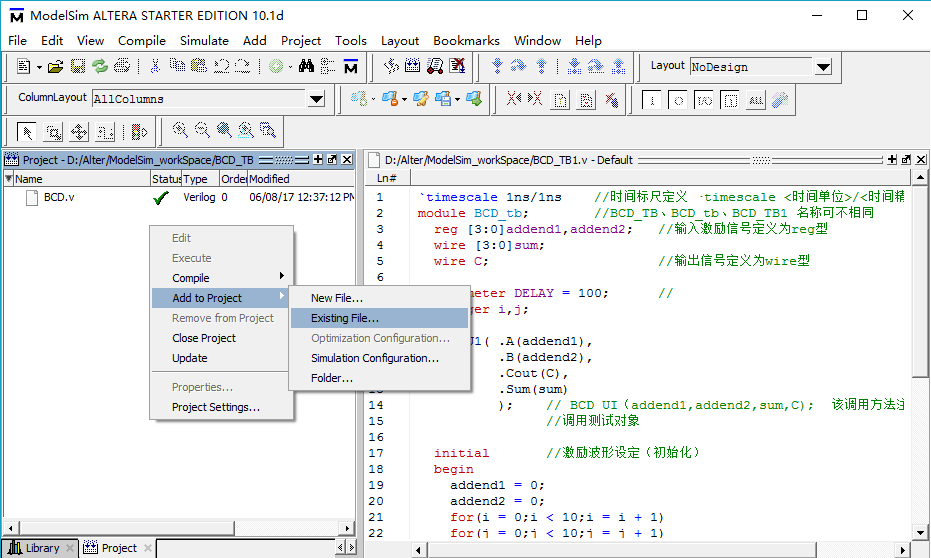
Task: Click the Simulate icon with wheels
Action: [x=435, y=66]
